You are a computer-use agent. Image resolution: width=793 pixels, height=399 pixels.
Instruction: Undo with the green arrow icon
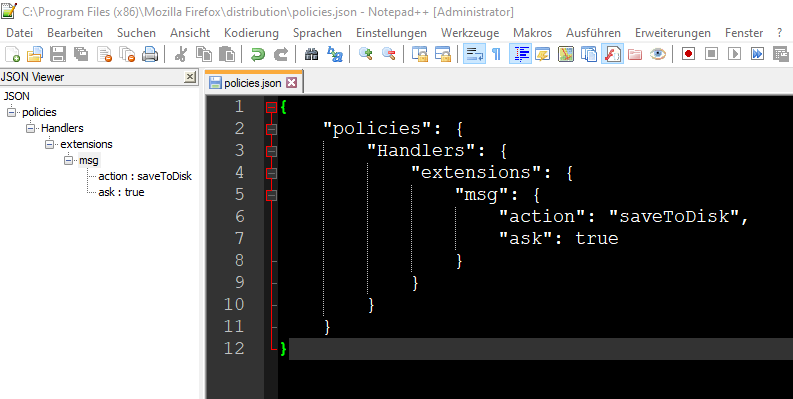coord(258,54)
